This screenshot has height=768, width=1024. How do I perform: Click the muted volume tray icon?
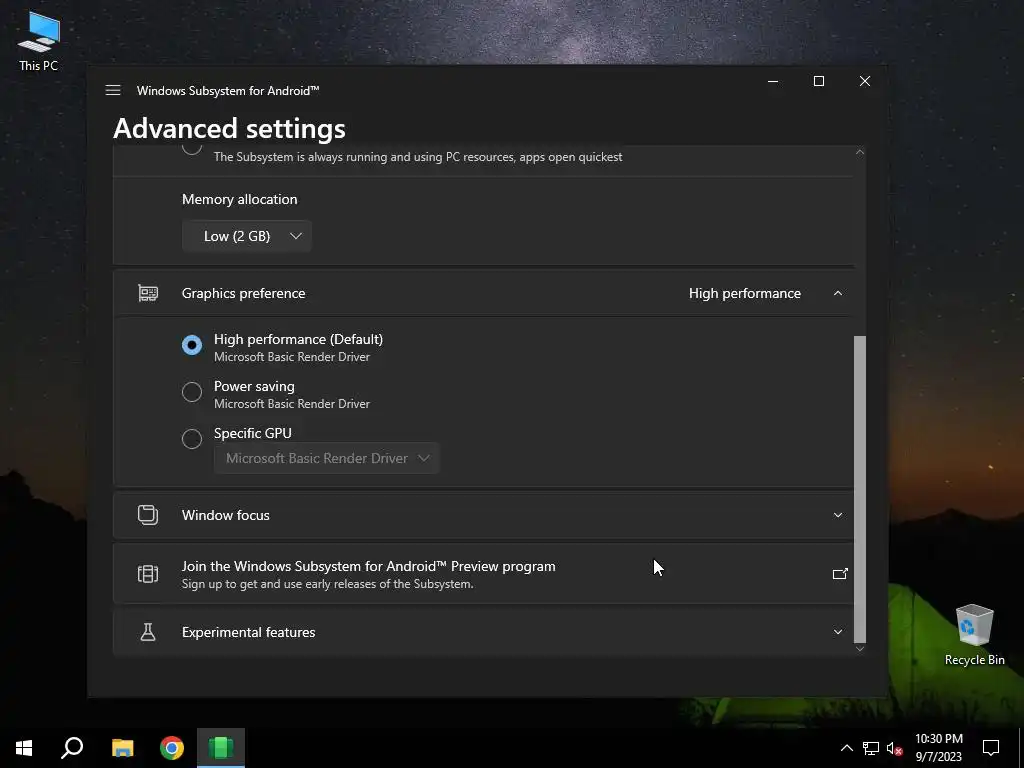click(894, 748)
